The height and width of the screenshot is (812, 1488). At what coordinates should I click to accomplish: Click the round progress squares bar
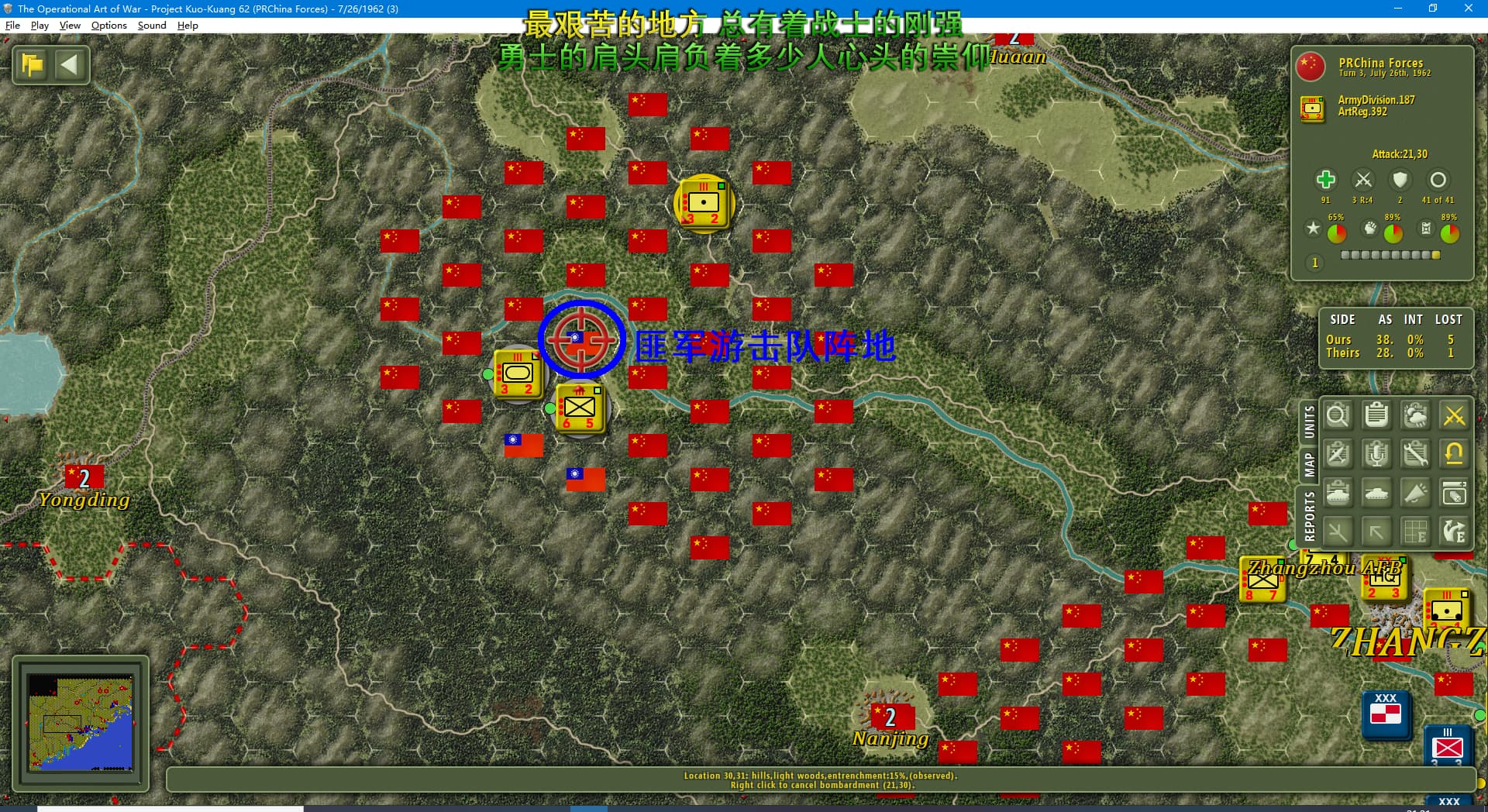pyautogui.click(x=1390, y=255)
